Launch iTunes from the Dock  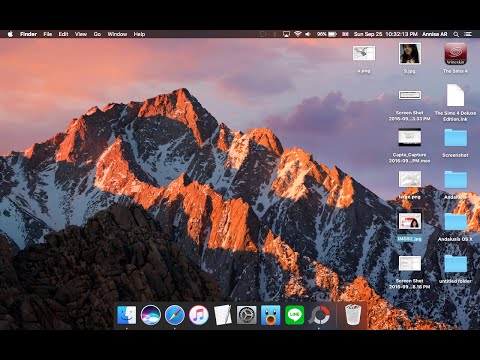pos(199,315)
